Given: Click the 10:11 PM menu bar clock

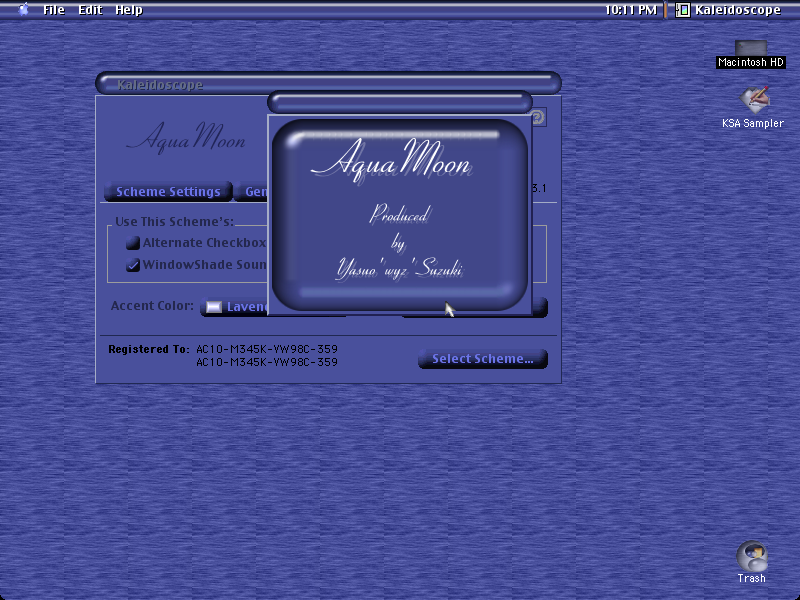Looking at the screenshot, I should pos(631,10).
